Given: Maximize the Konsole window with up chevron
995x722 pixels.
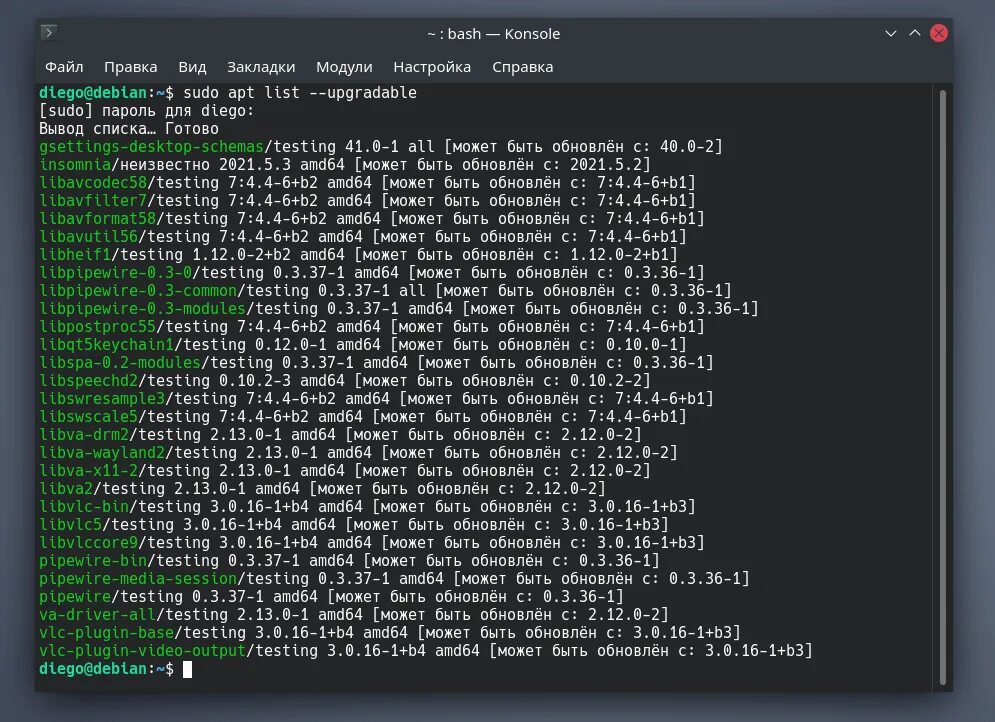Looking at the screenshot, I should (x=915, y=33).
